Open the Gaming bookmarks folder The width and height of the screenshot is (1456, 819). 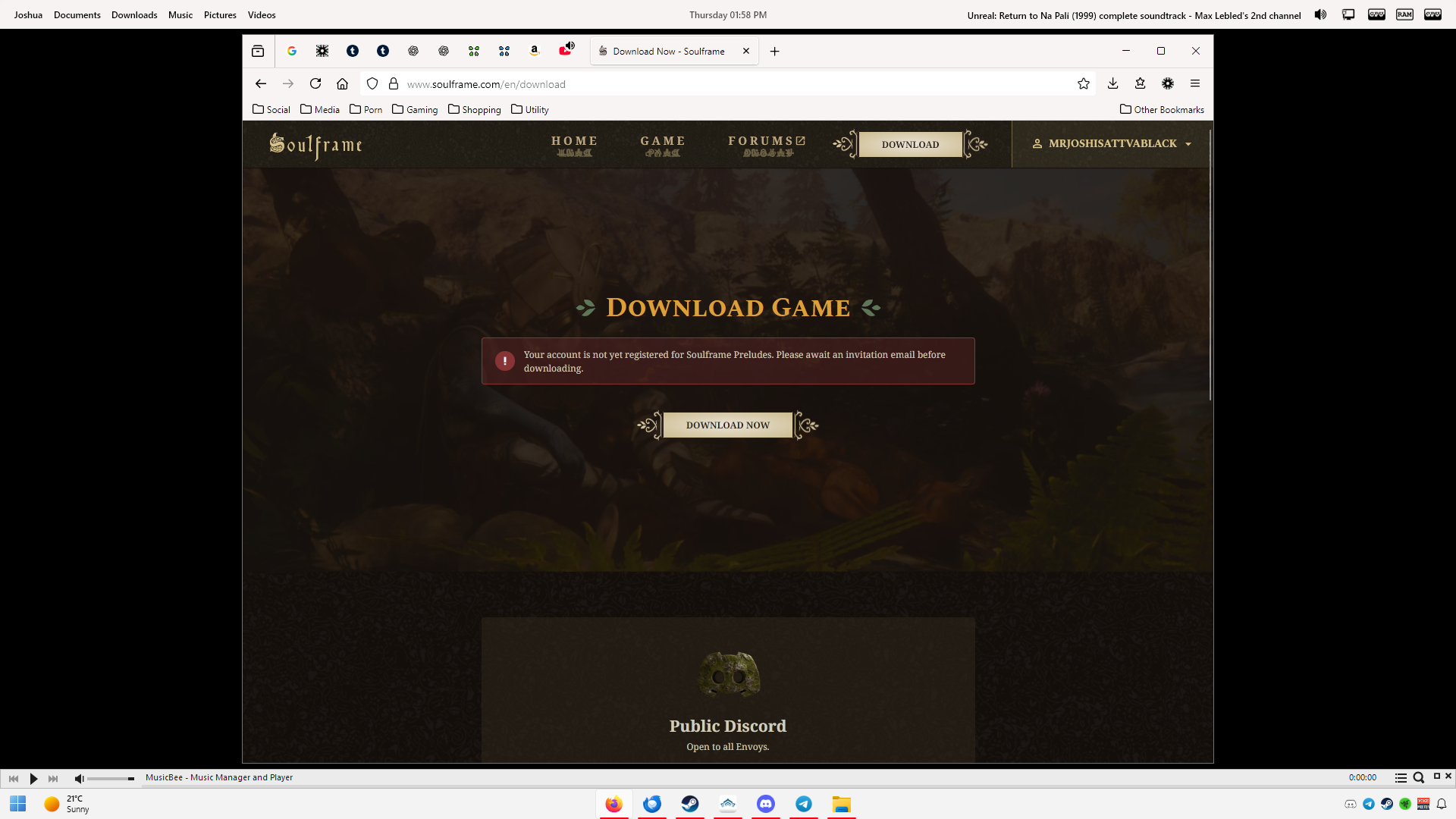[x=415, y=109]
